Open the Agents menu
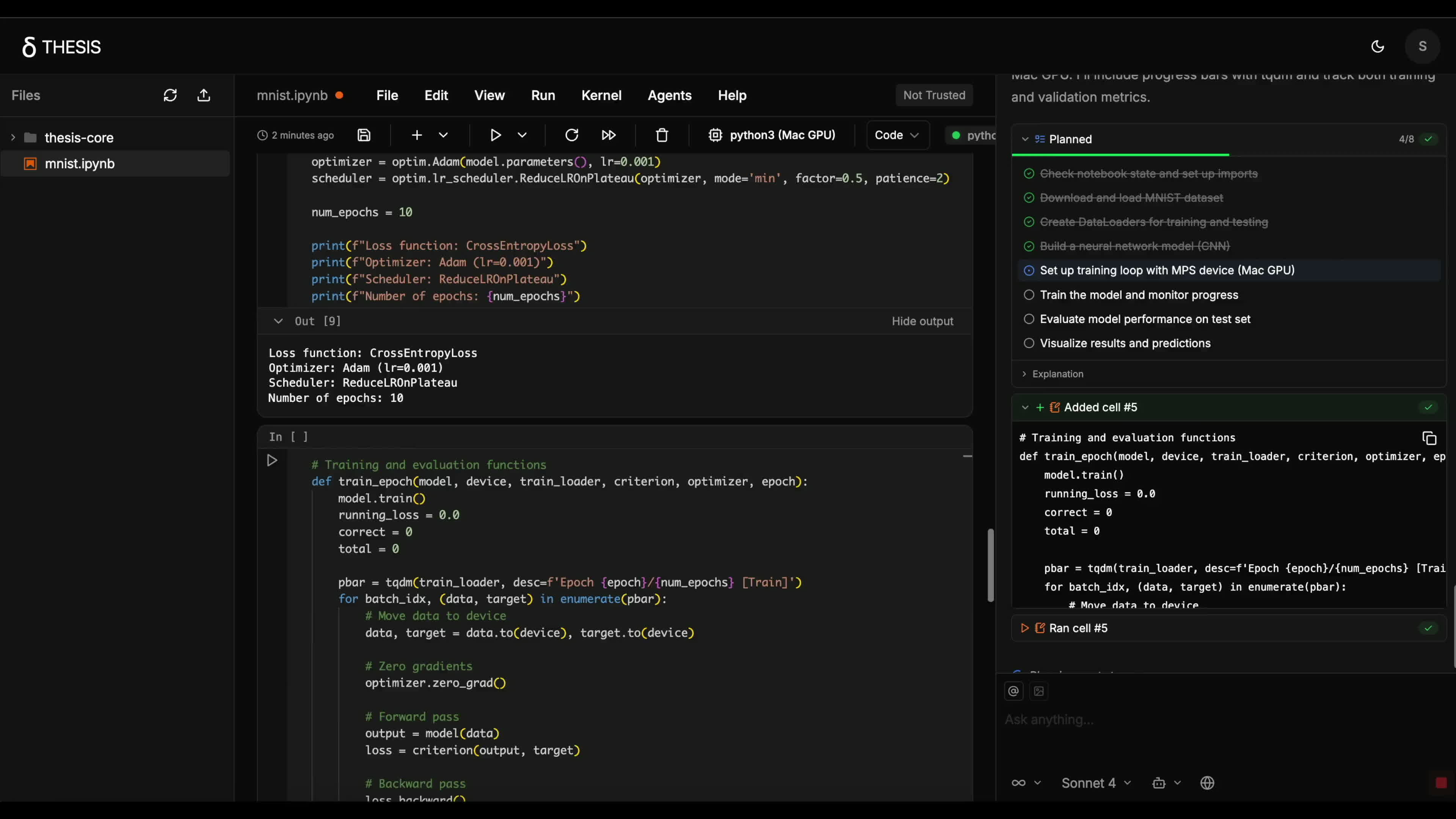This screenshot has height=819, width=1456. tap(669, 96)
